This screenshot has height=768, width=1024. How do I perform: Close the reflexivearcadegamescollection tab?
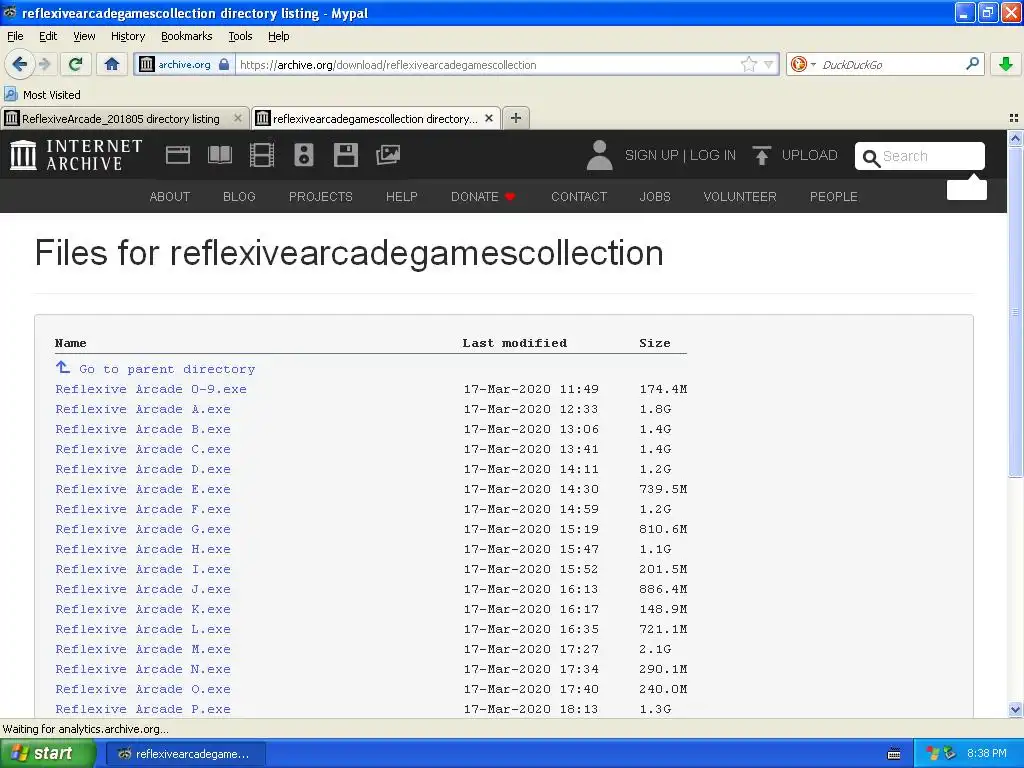coord(488,118)
